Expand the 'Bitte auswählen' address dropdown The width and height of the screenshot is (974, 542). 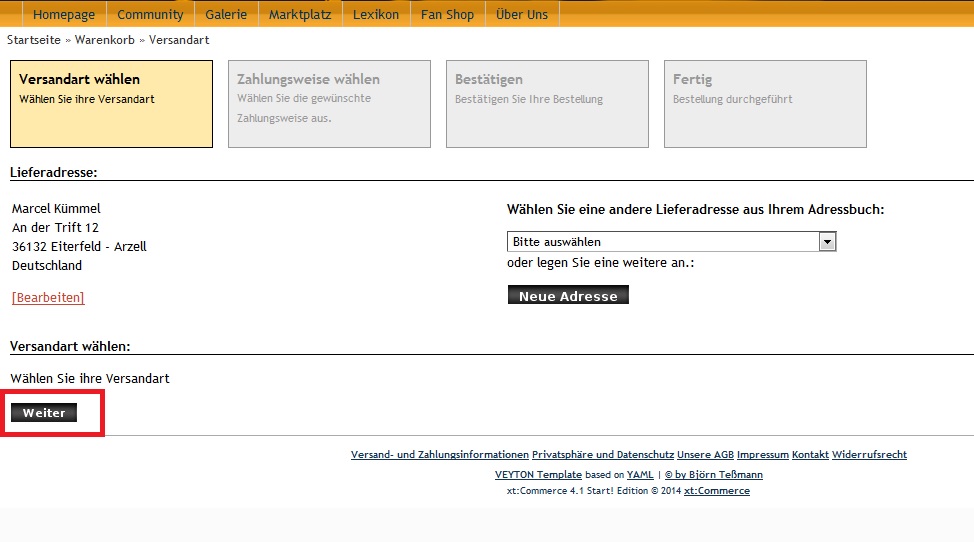(x=671, y=242)
